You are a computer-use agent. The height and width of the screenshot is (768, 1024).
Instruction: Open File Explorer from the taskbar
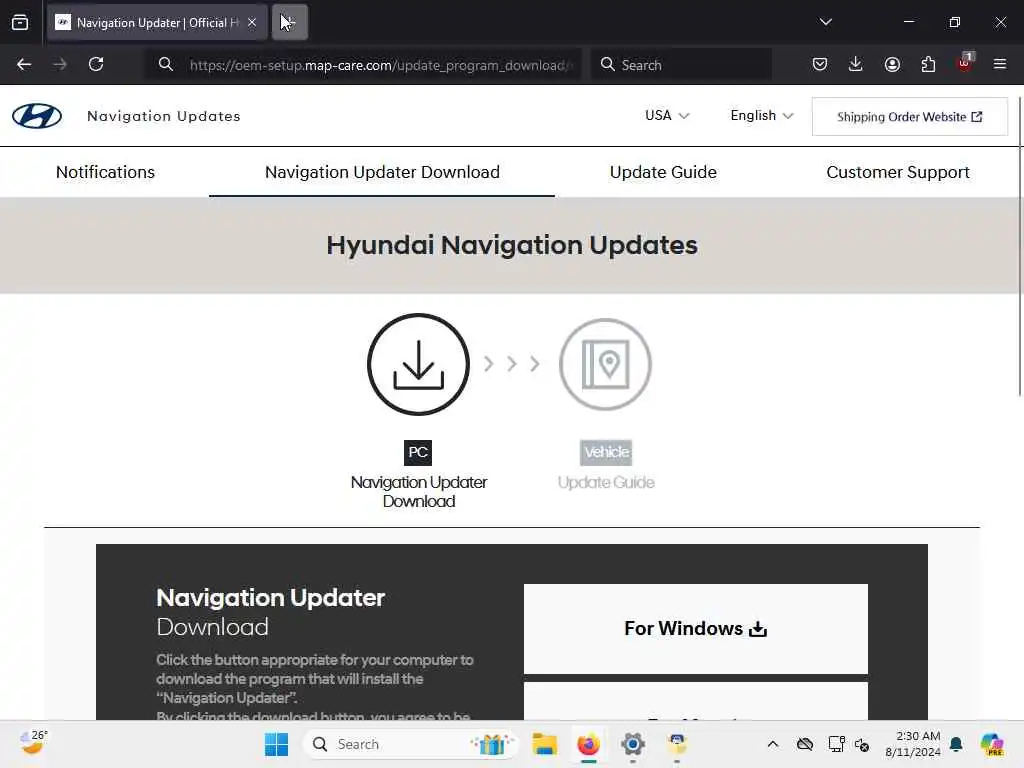point(544,744)
